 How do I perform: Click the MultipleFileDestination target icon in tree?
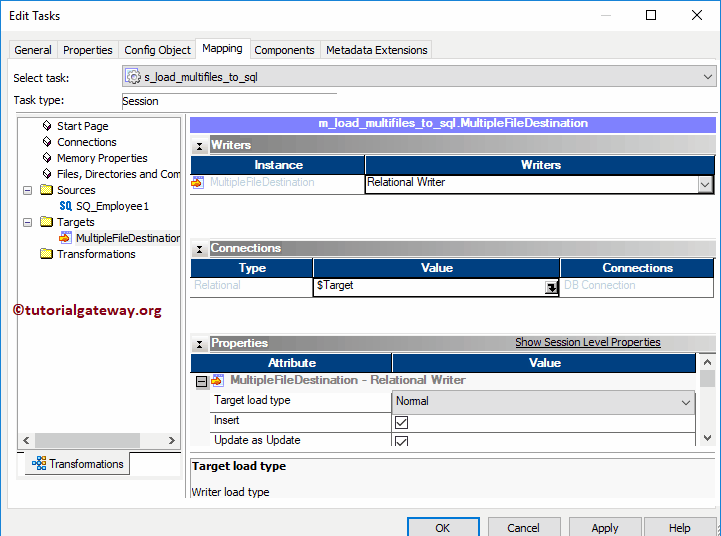(x=65, y=238)
